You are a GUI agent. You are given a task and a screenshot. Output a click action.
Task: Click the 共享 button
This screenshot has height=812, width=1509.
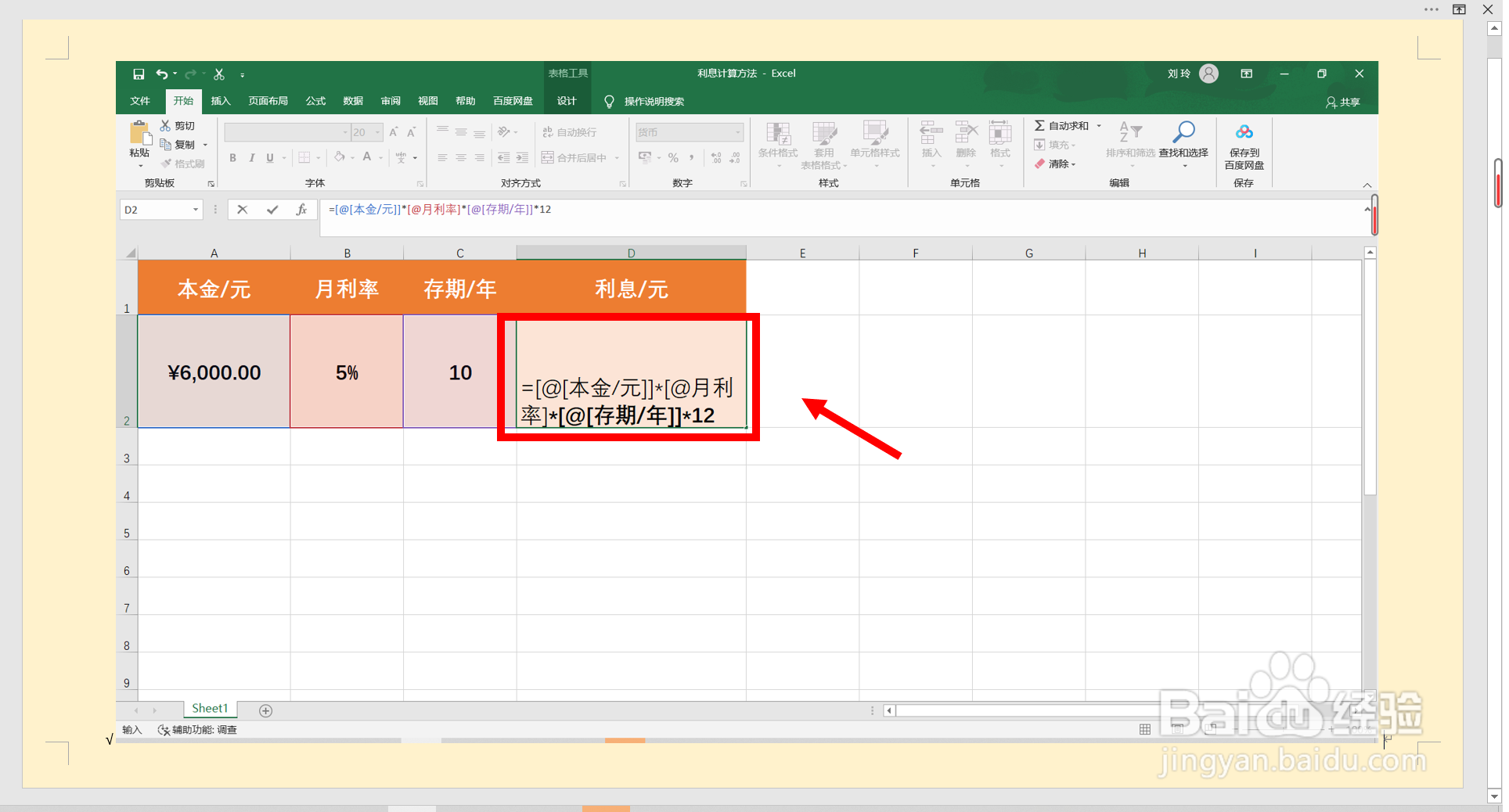tap(1342, 101)
